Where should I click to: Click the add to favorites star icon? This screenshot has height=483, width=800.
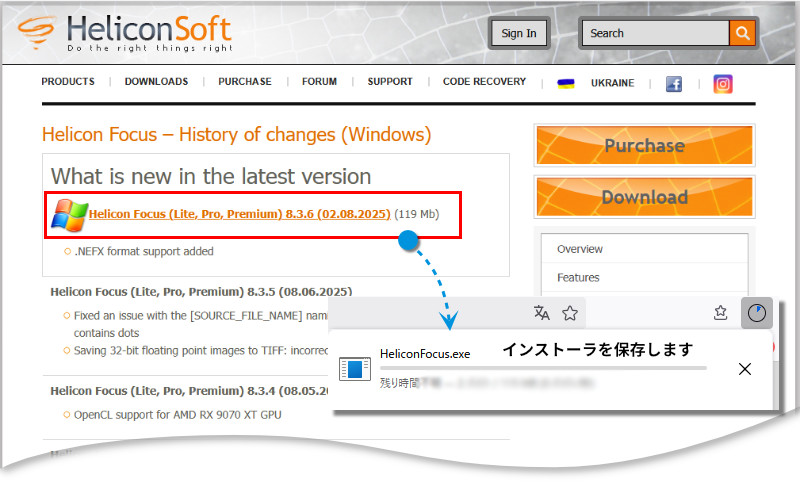pos(570,313)
